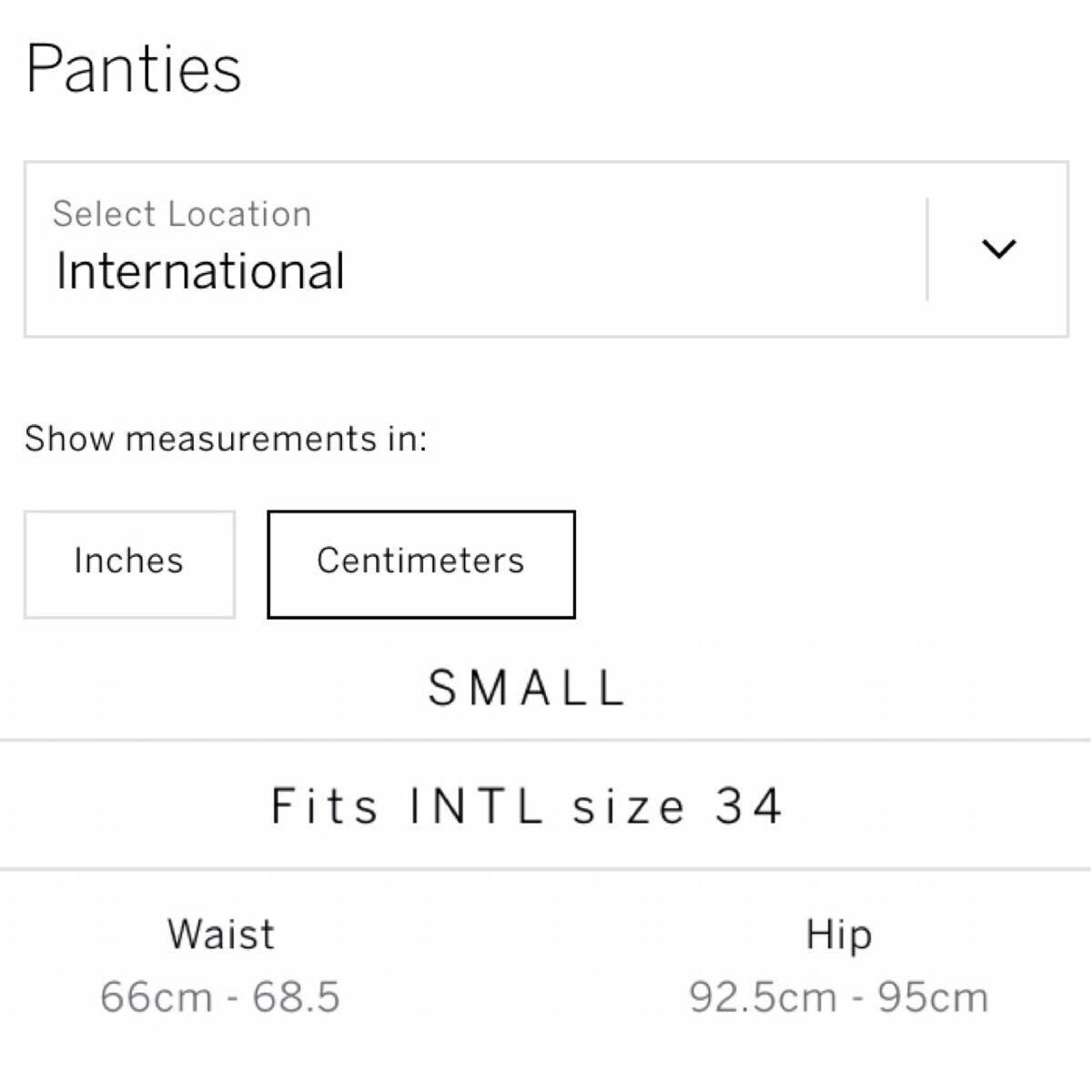The height and width of the screenshot is (1092, 1092).
Task: Click the Hip column label
Action: click(x=838, y=935)
